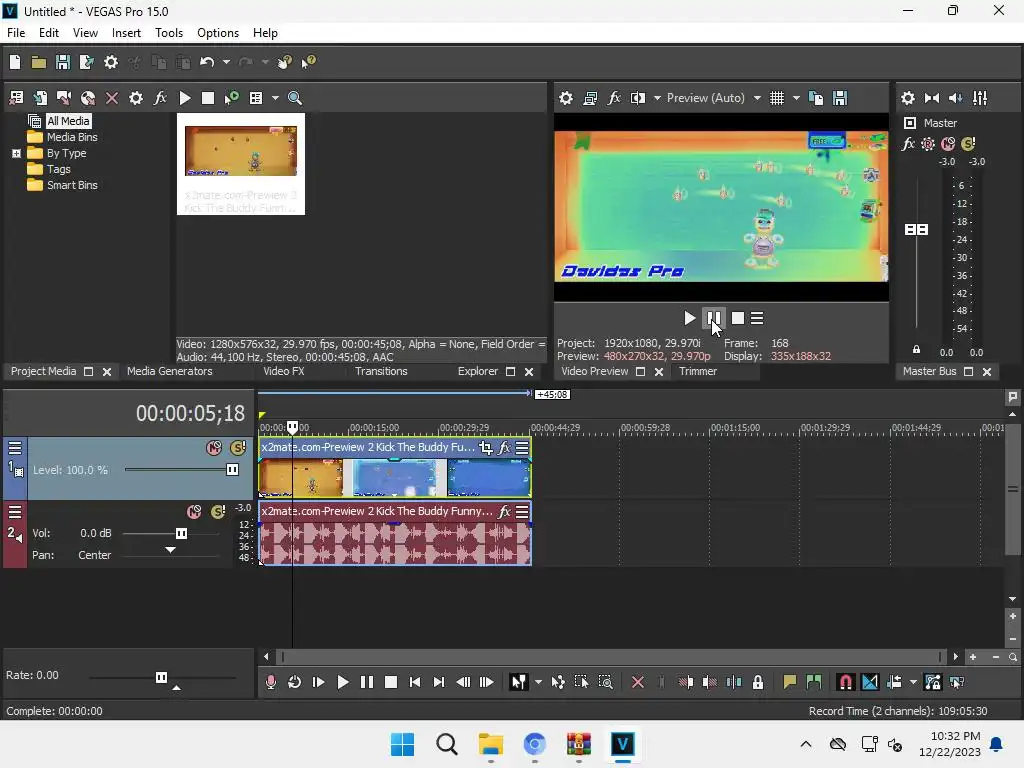Open the File menu
Screen dimensions: 1024x768
pos(16,33)
